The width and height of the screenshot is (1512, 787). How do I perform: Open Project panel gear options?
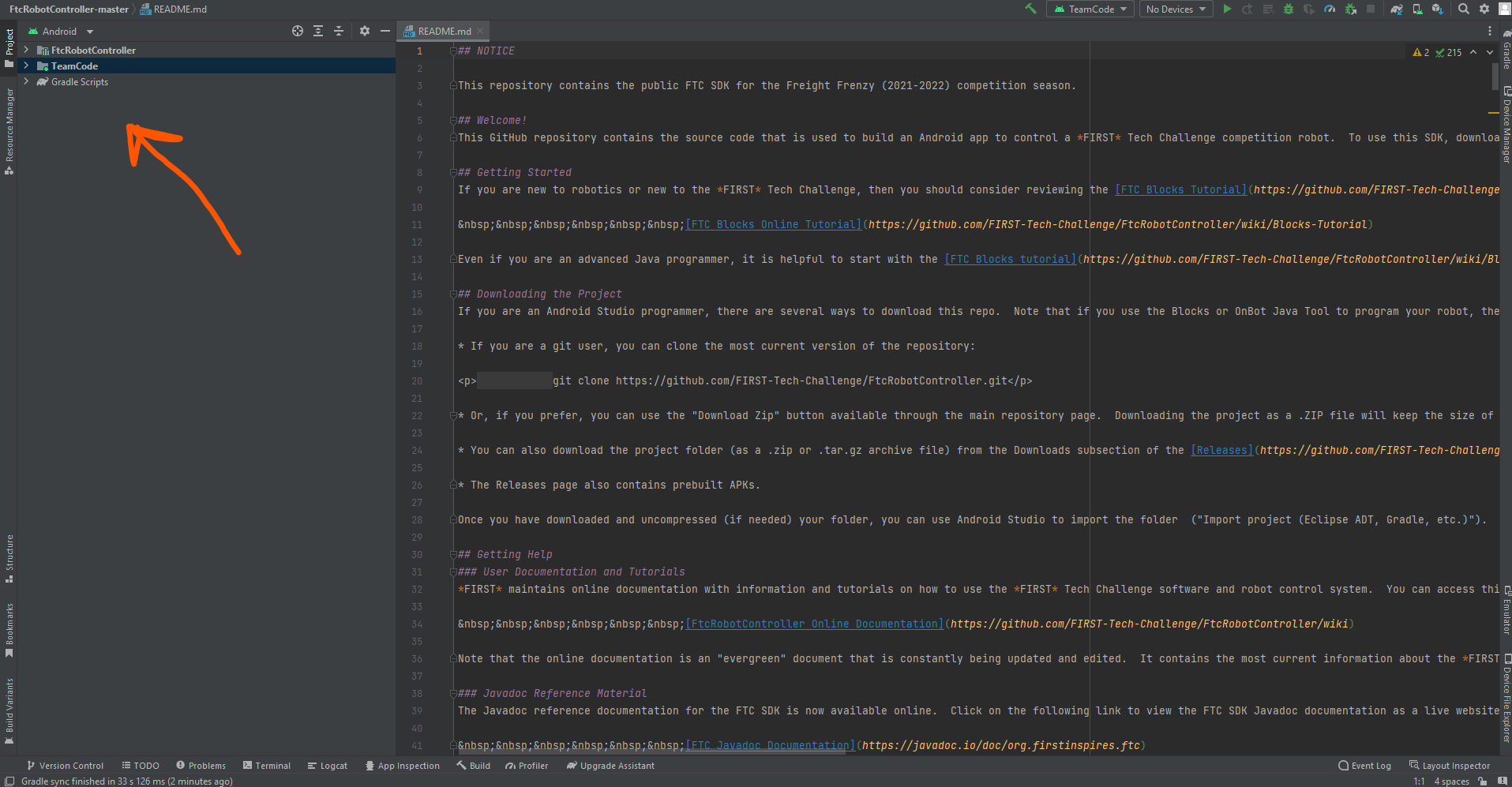coord(365,31)
